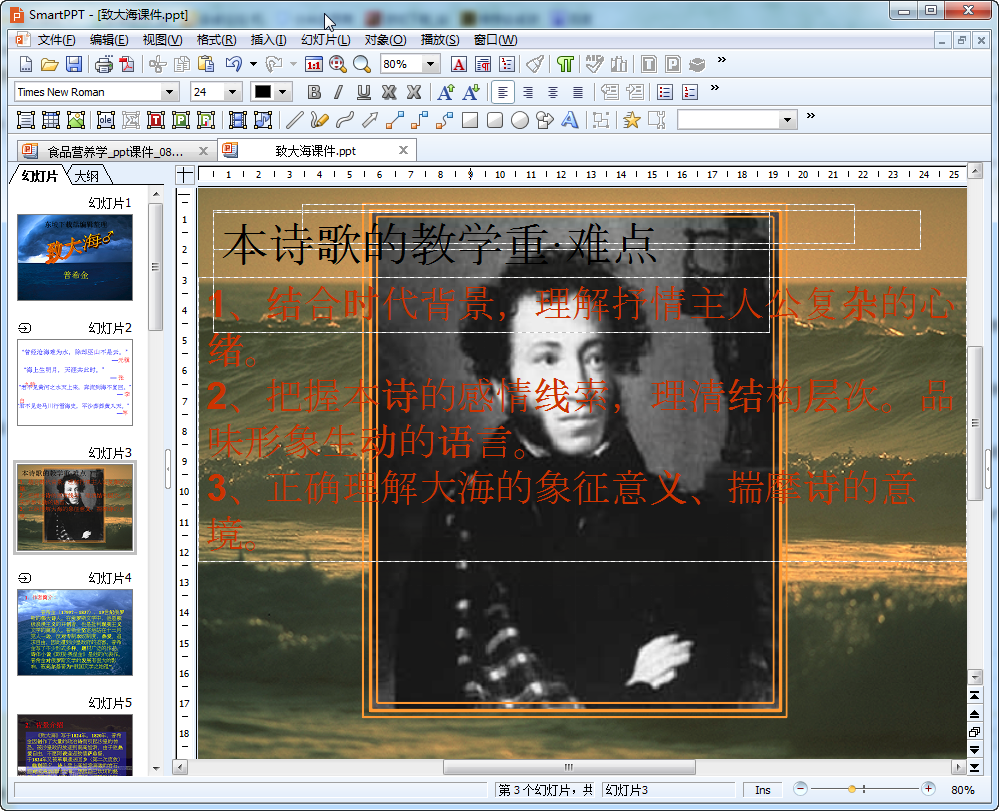Click the black font color swatch

click(262, 92)
